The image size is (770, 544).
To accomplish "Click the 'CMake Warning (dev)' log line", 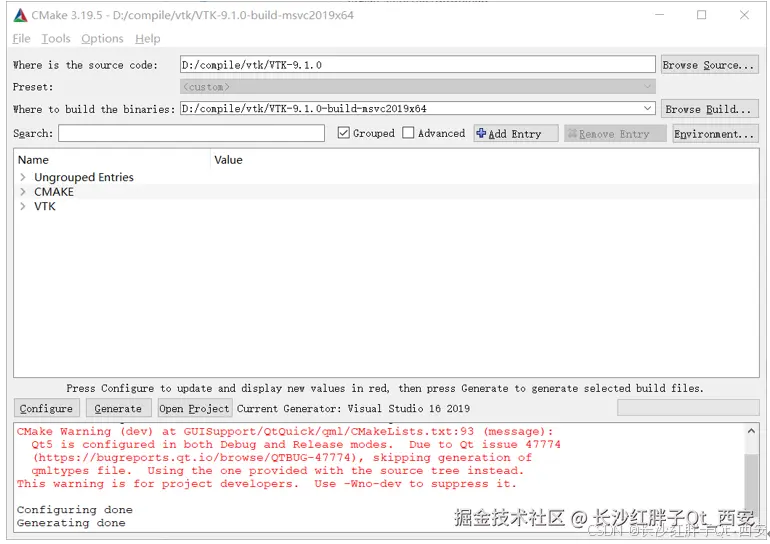I will click(x=285, y=432).
